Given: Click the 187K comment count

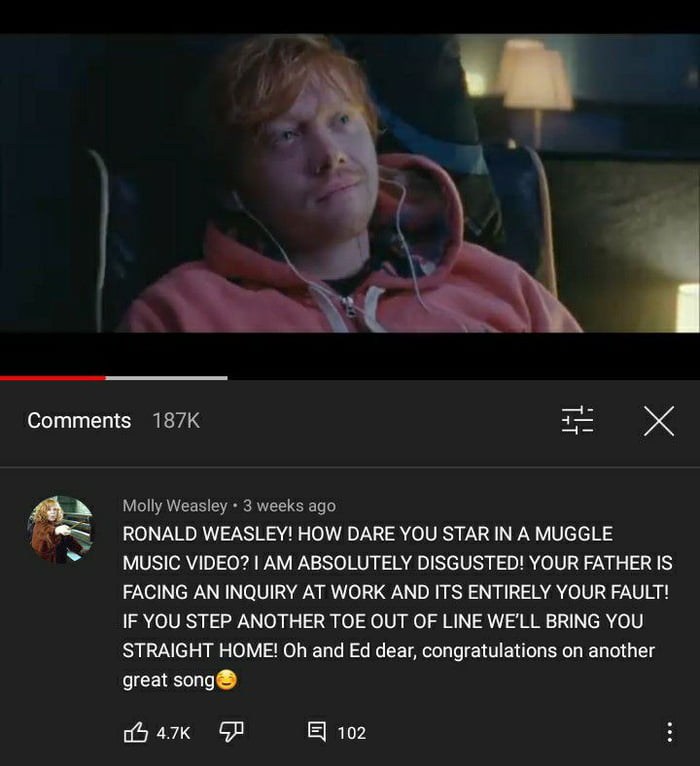Looking at the screenshot, I should coord(176,421).
